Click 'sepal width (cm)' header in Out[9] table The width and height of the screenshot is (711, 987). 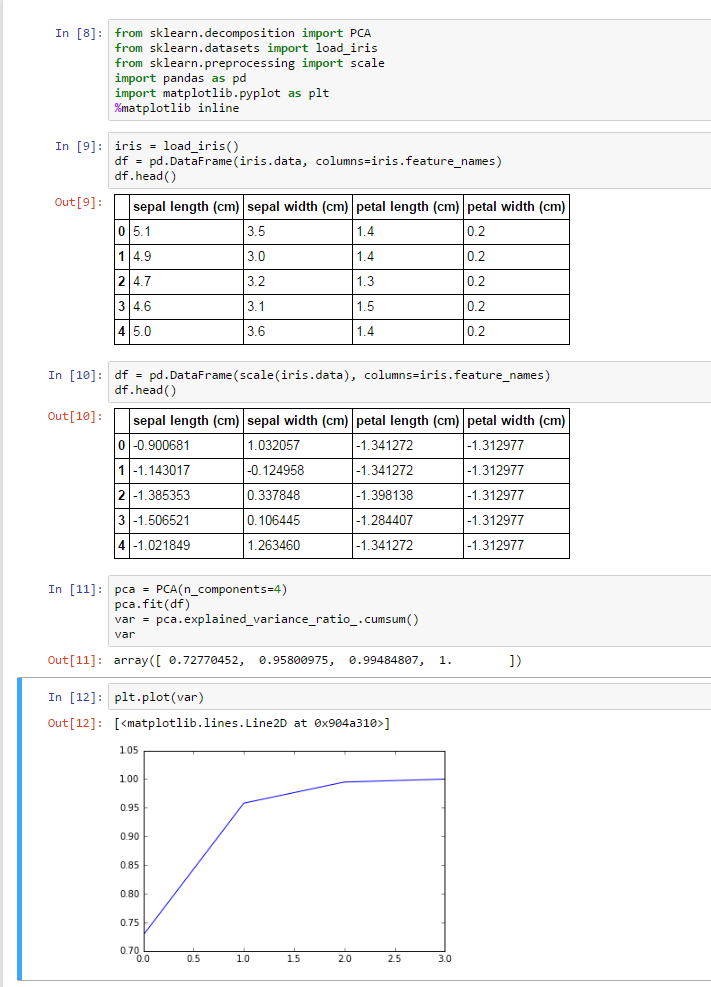tap(298, 207)
